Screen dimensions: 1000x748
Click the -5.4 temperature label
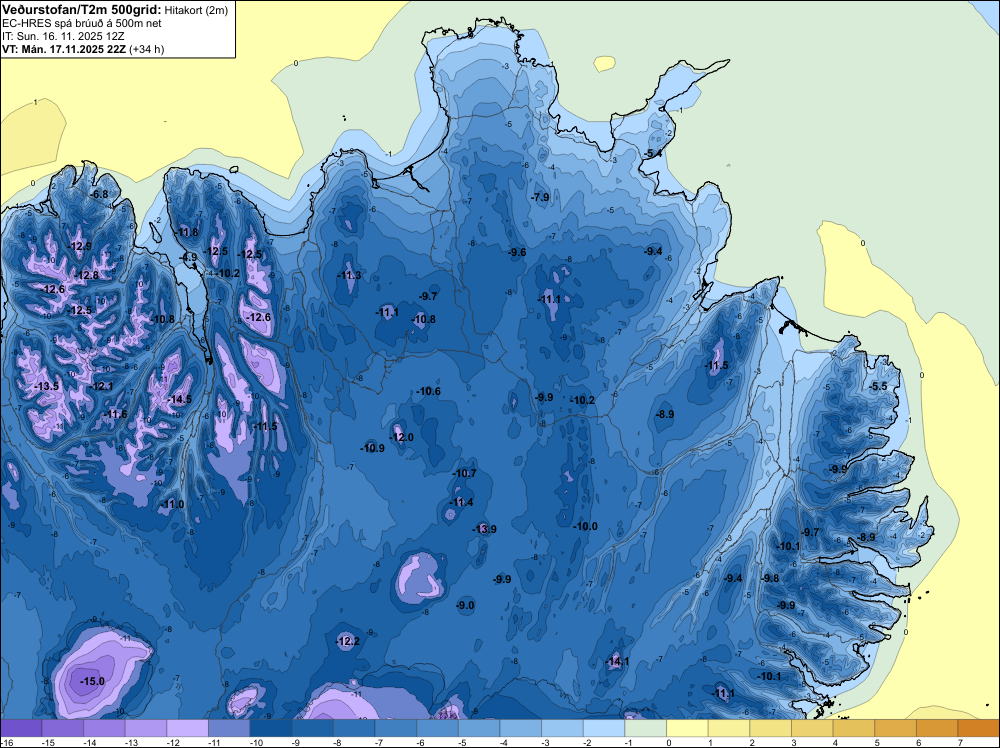[652, 154]
